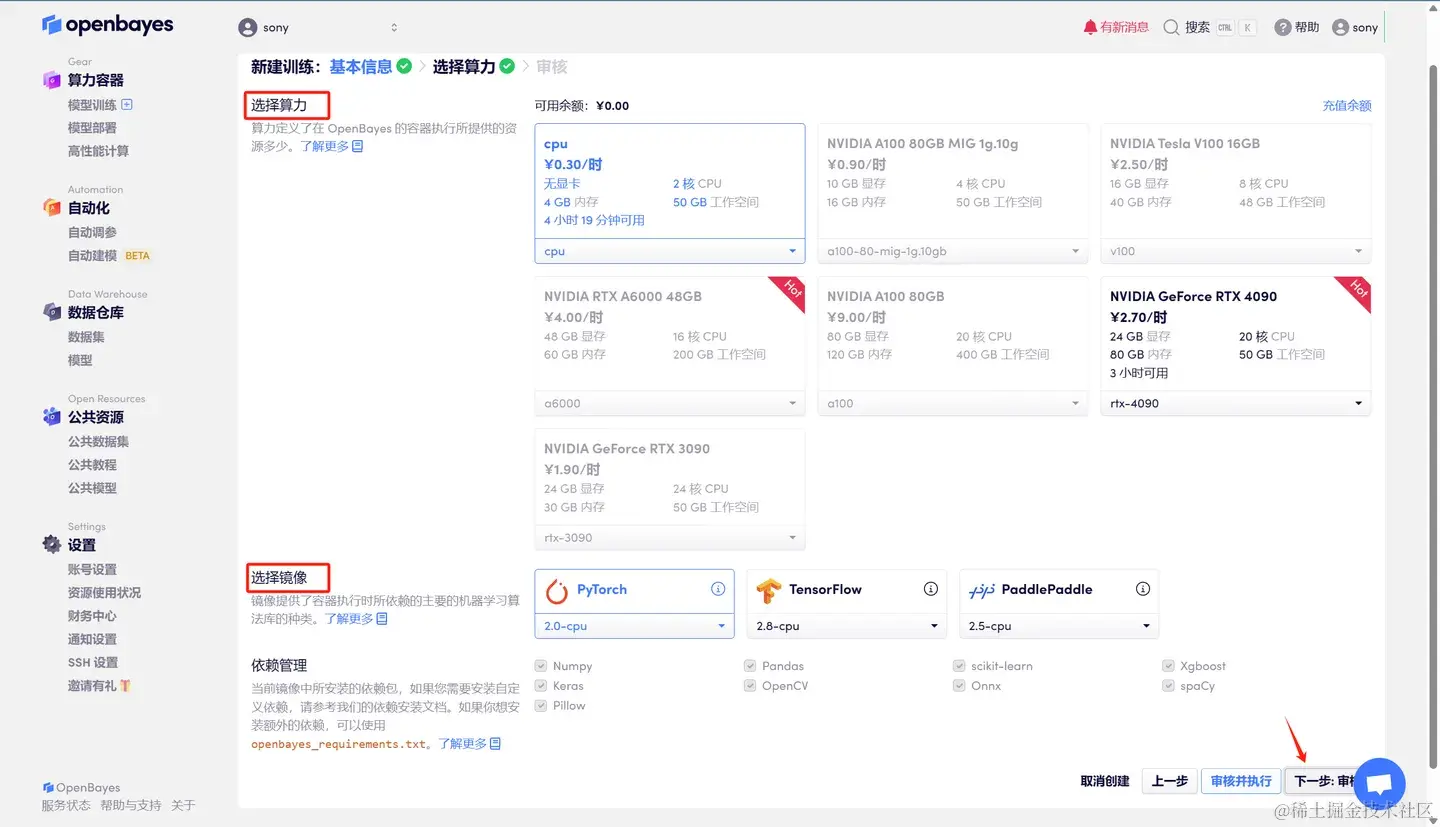Click the 数据仓库 section icon

52,312
